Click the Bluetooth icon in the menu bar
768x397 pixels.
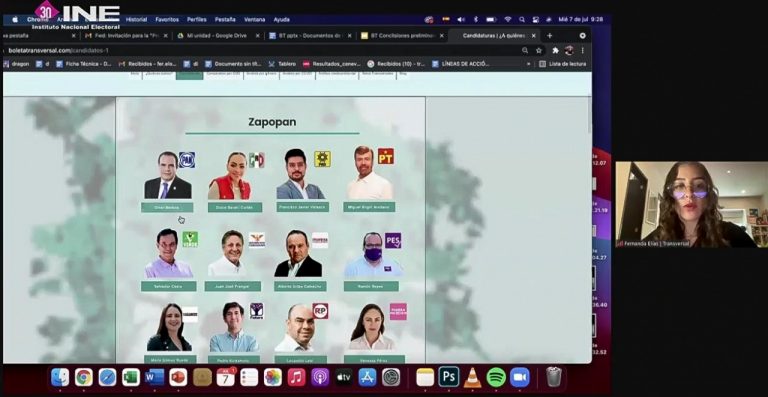click(x=475, y=20)
